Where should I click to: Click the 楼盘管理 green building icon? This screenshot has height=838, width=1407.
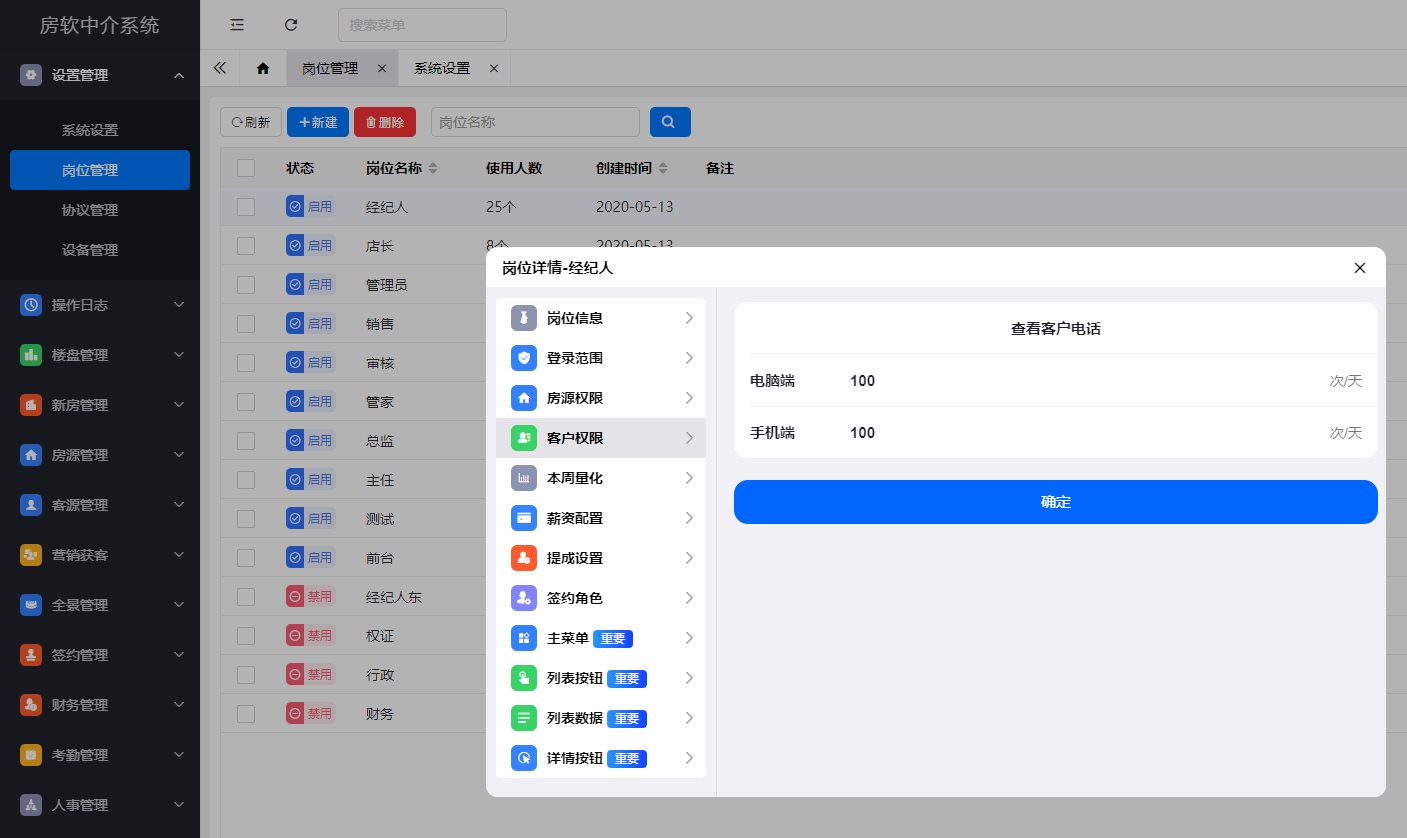31,355
